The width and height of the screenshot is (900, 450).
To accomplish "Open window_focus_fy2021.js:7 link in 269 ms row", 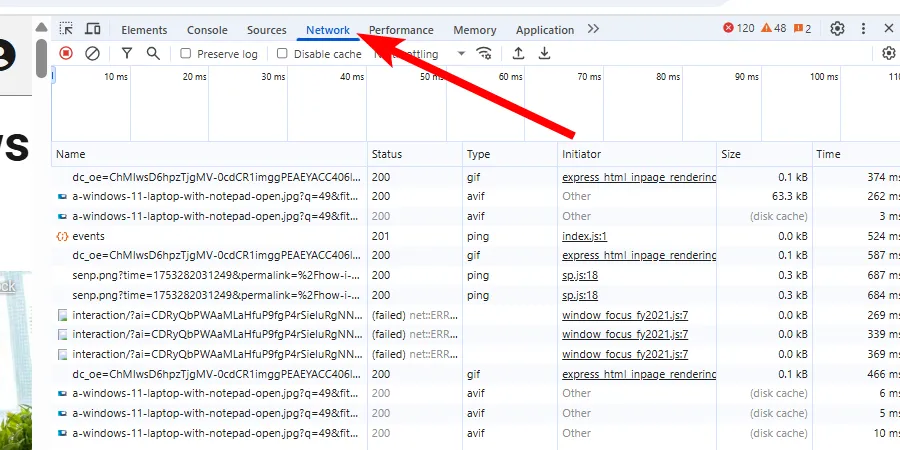I will pos(625,315).
